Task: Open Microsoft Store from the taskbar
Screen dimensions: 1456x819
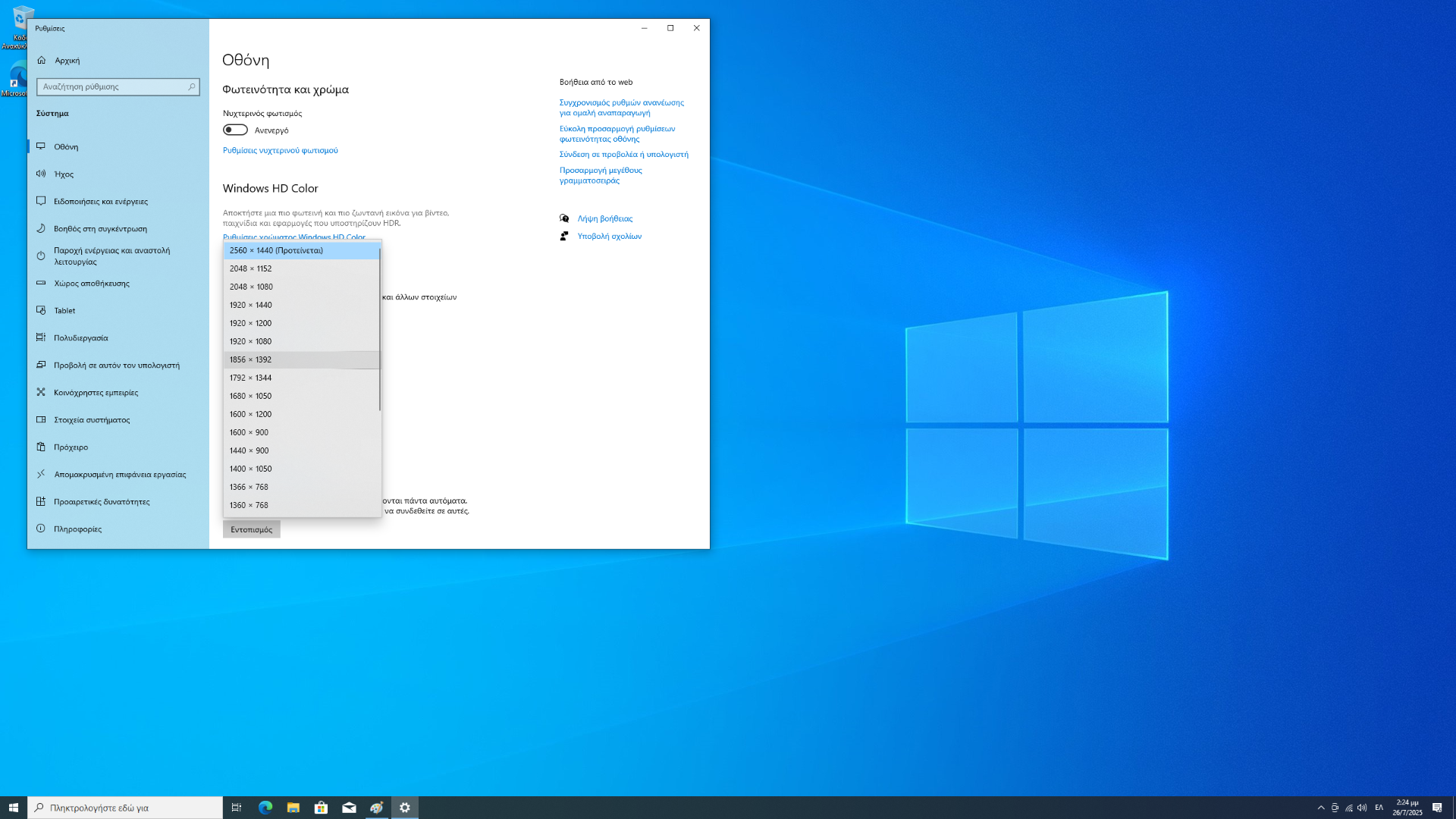Action: point(322,808)
